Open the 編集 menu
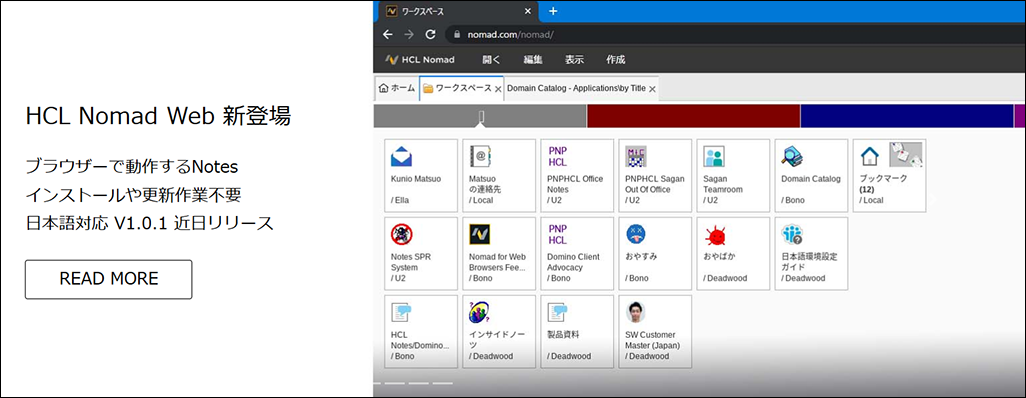The image size is (1026, 398). (x=533, y=60)
